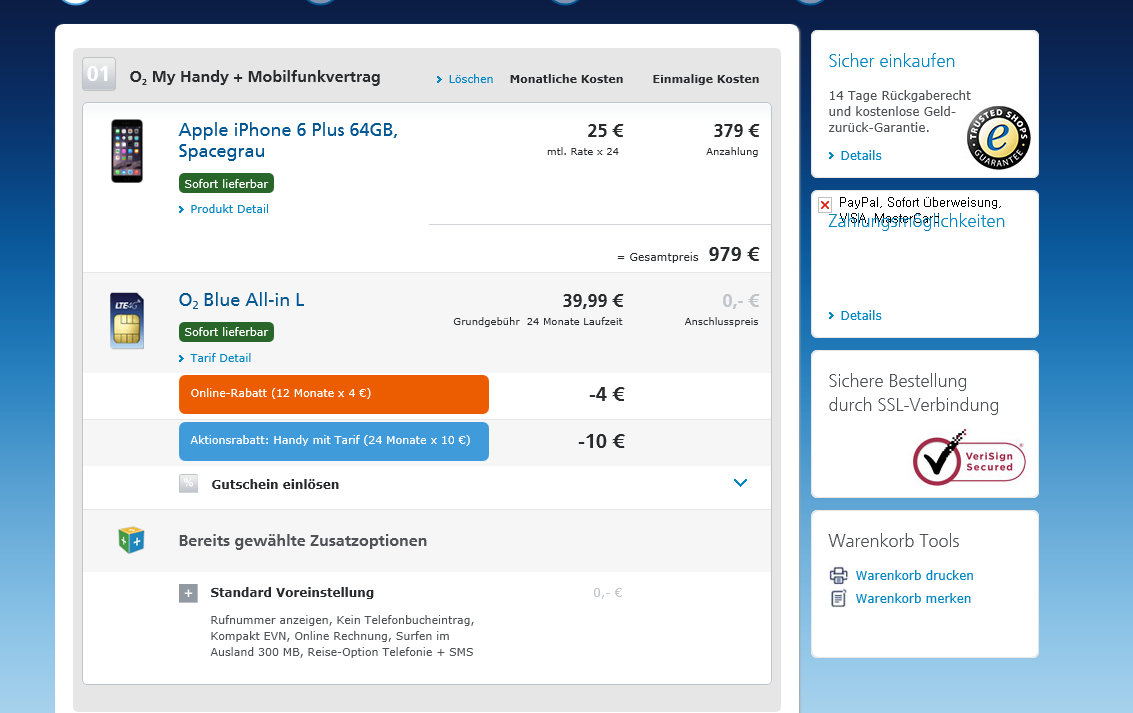Click the Bereits gewählte Zusatzoptionen heading
This screenshot has height=713, width=1133.
[303, 541]
